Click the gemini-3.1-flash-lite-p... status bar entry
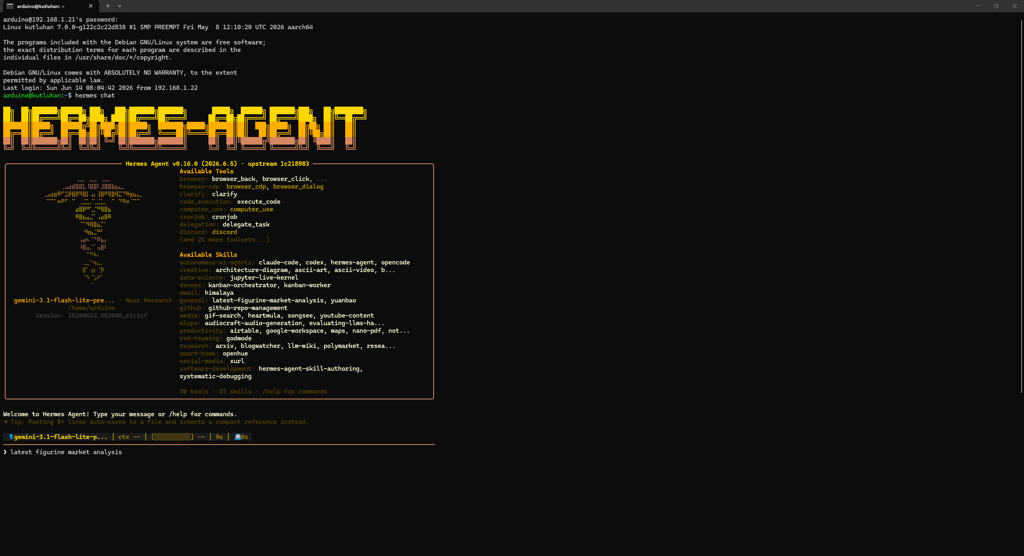This screenshot has height=556, width=1024. (59, 437)
